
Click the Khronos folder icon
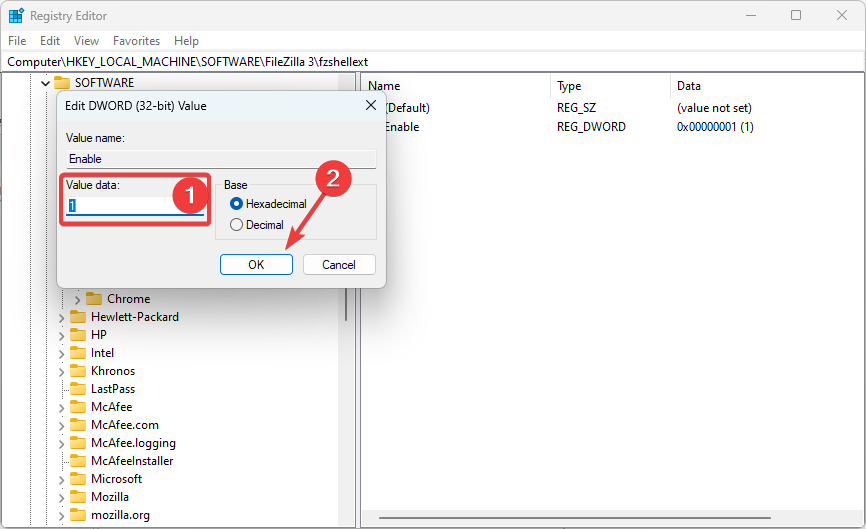(x=78, y=371)
